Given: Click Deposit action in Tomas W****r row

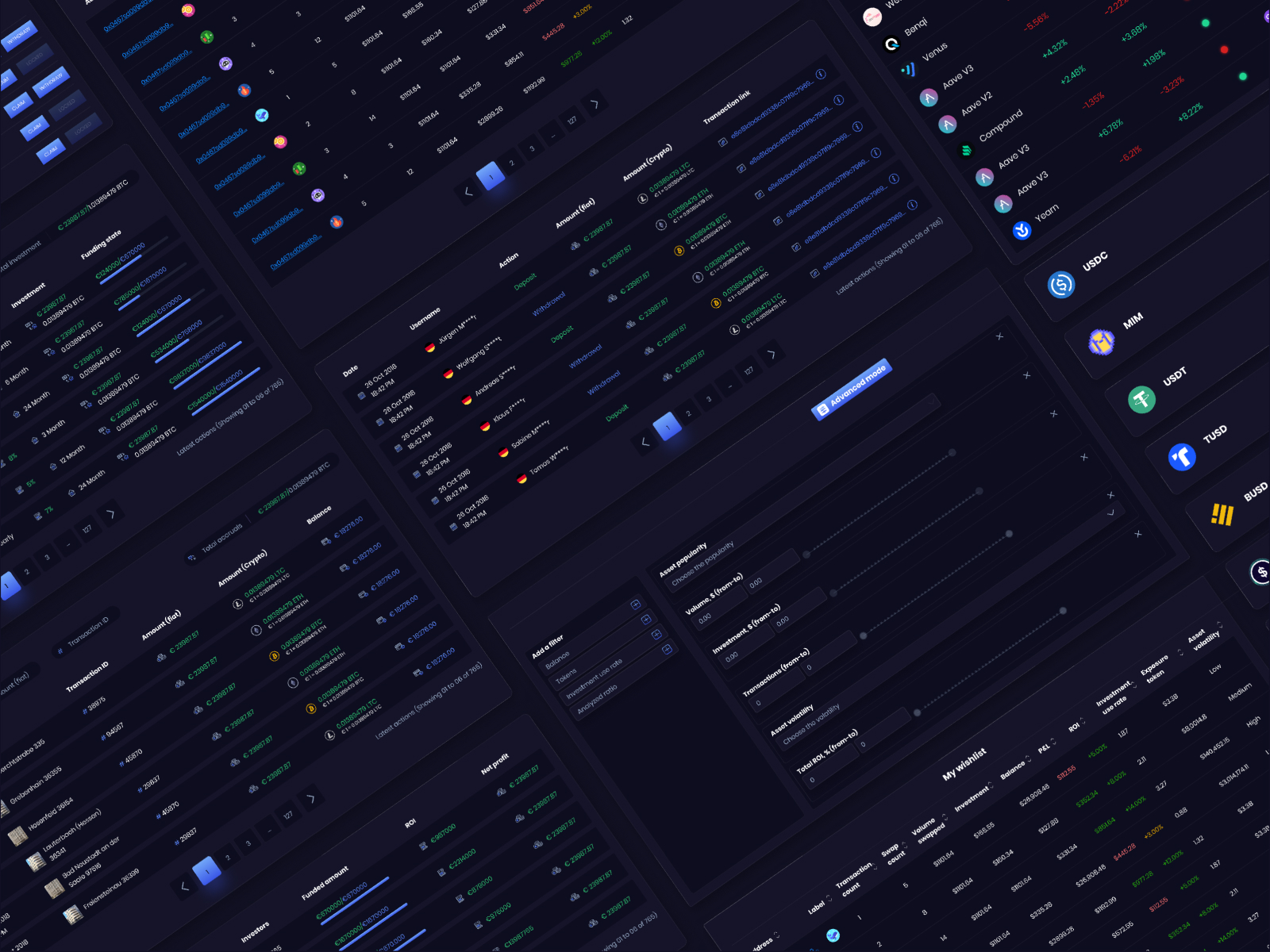Looking at the screenshot, I should coord(617,413).
